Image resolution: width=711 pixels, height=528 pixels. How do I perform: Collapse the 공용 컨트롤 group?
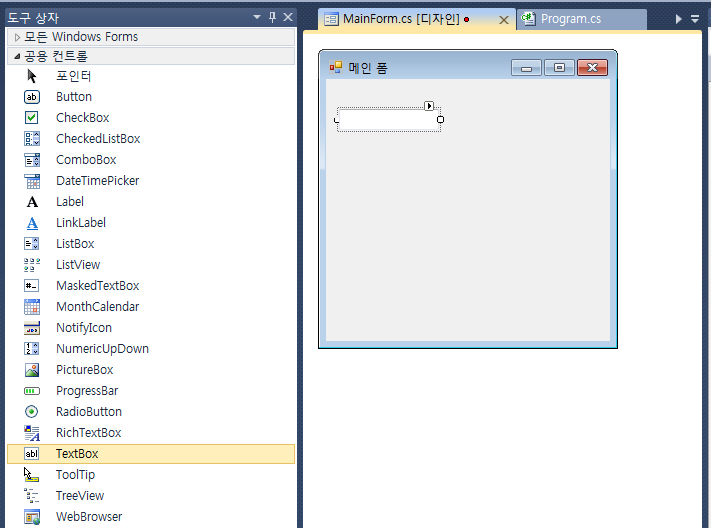[x=17, y=56]
